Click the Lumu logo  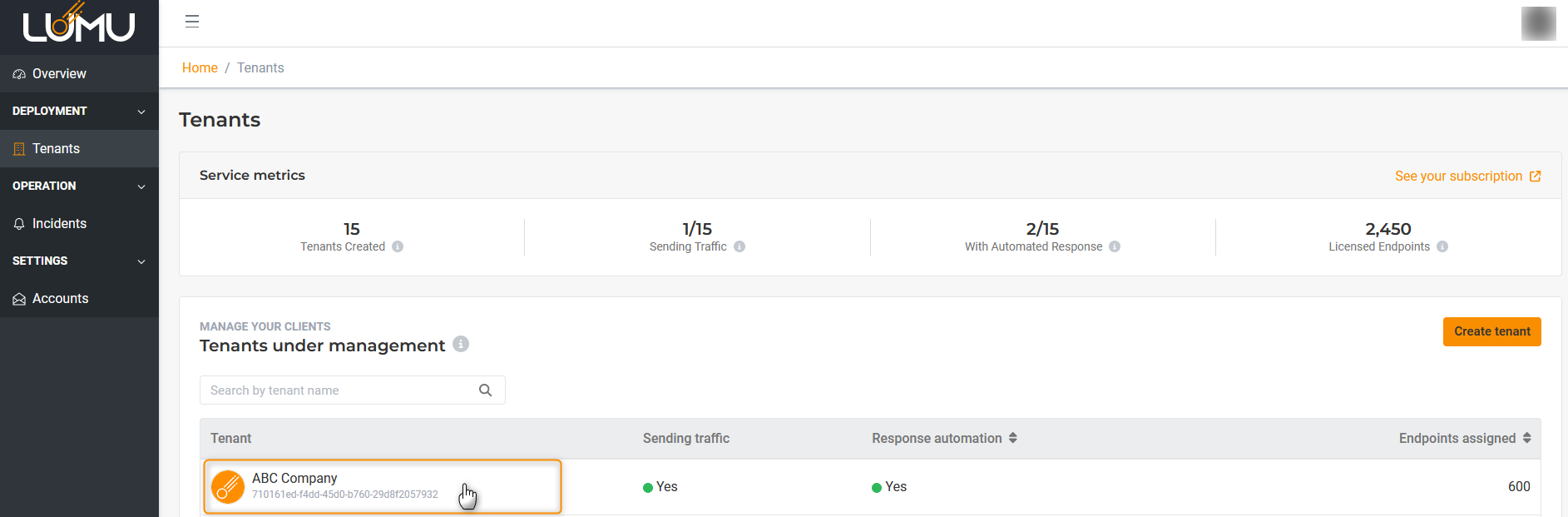pyautogui.click(x=79, y=25)
